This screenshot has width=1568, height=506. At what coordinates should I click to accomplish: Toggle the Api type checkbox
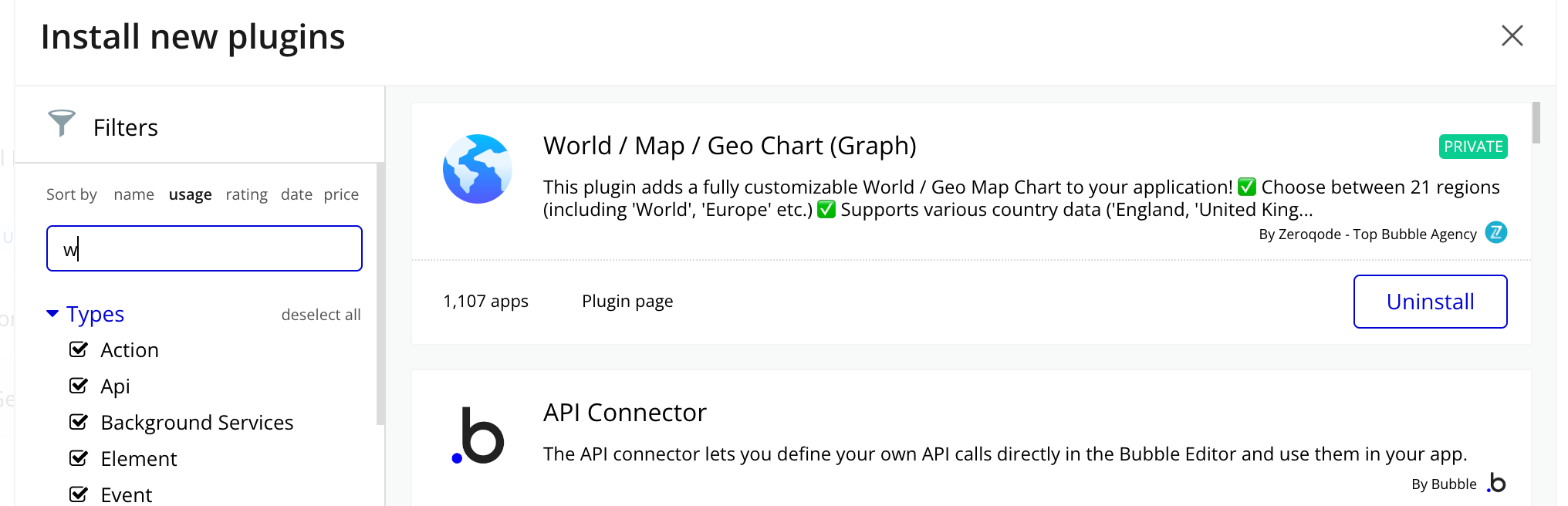(x=79, y=386)
